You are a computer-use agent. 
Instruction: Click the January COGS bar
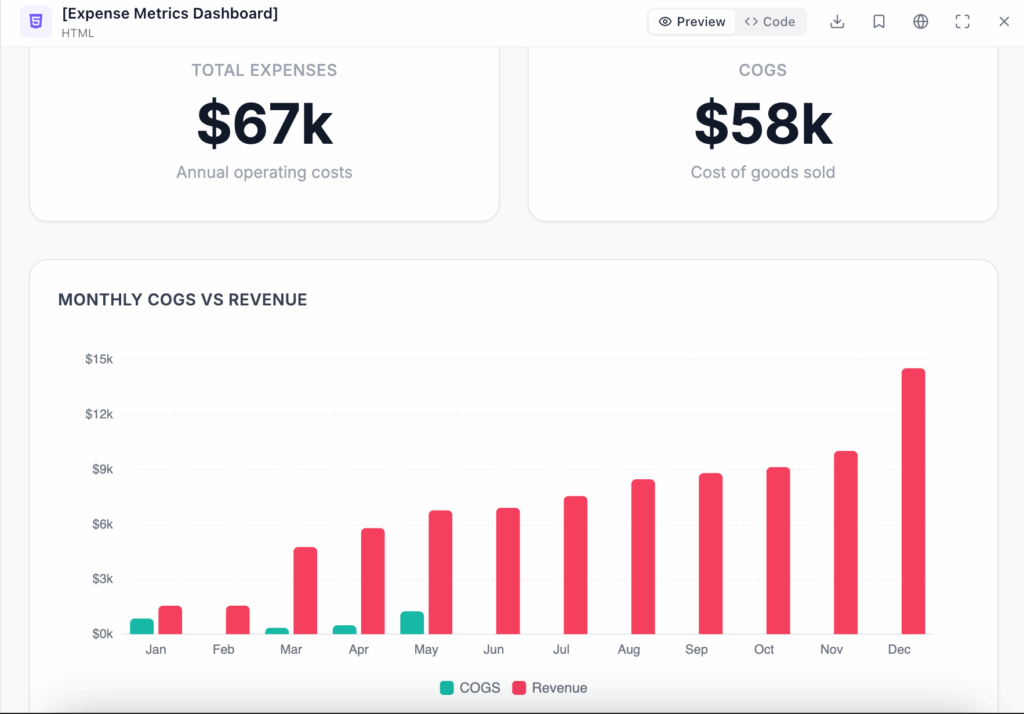click(142, 626)
